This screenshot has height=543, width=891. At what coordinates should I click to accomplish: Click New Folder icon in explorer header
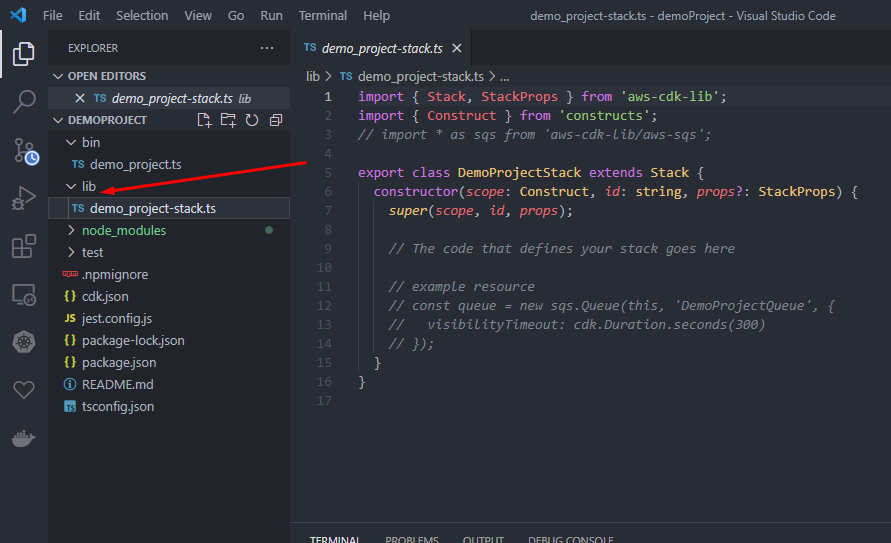click(x=228, y=120)
